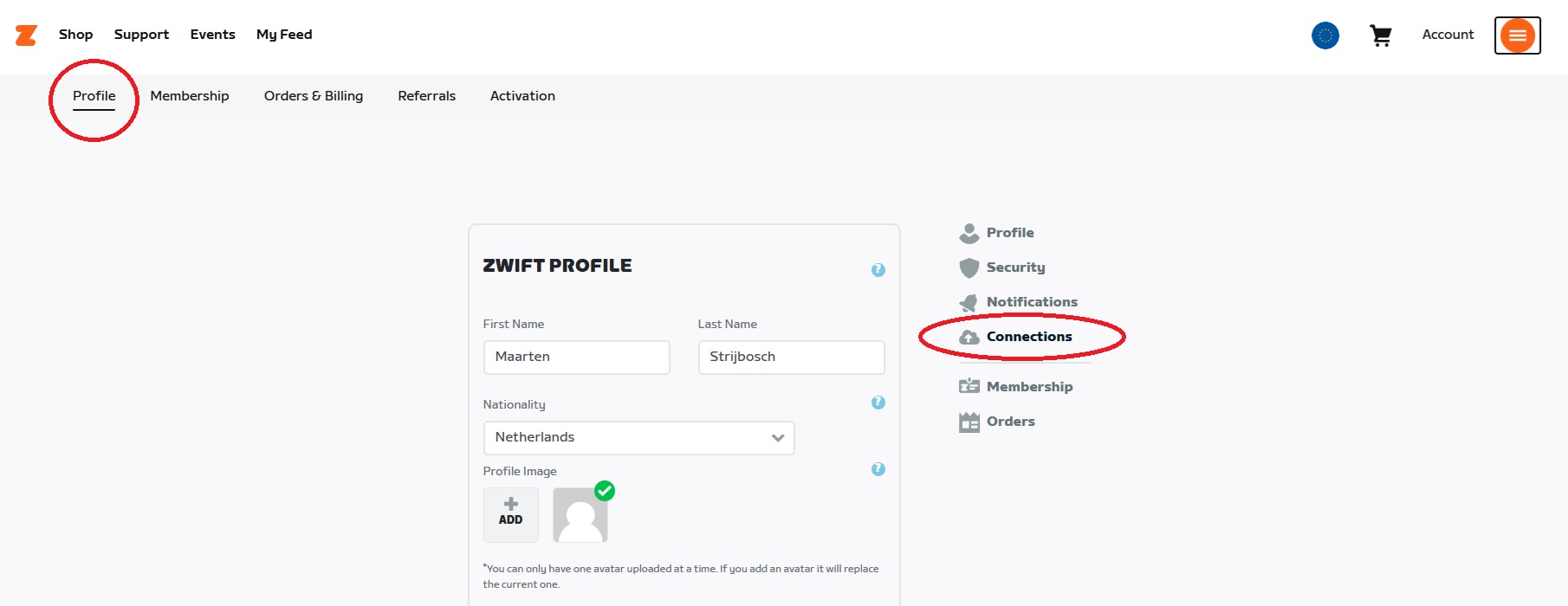Open the shopping cart icon

click(x=1381, y=35)
